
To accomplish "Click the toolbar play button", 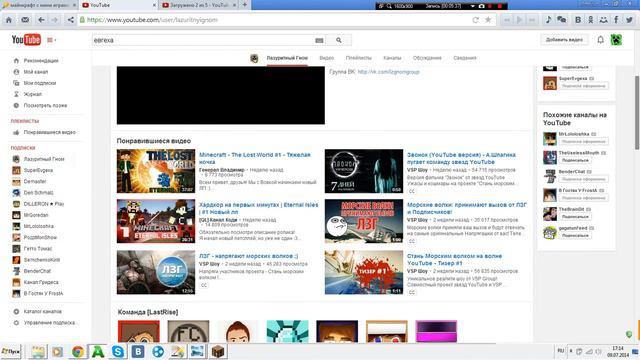I will tap(520, 20).
